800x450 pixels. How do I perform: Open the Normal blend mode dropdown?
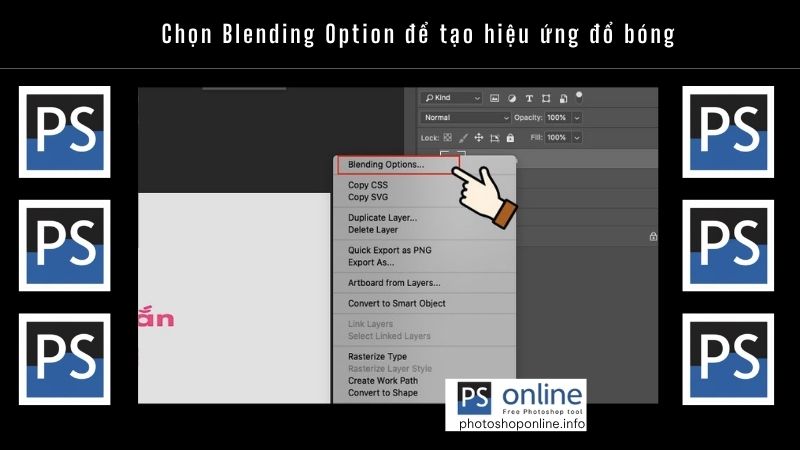pyautogui.click(x=465, y=117)
